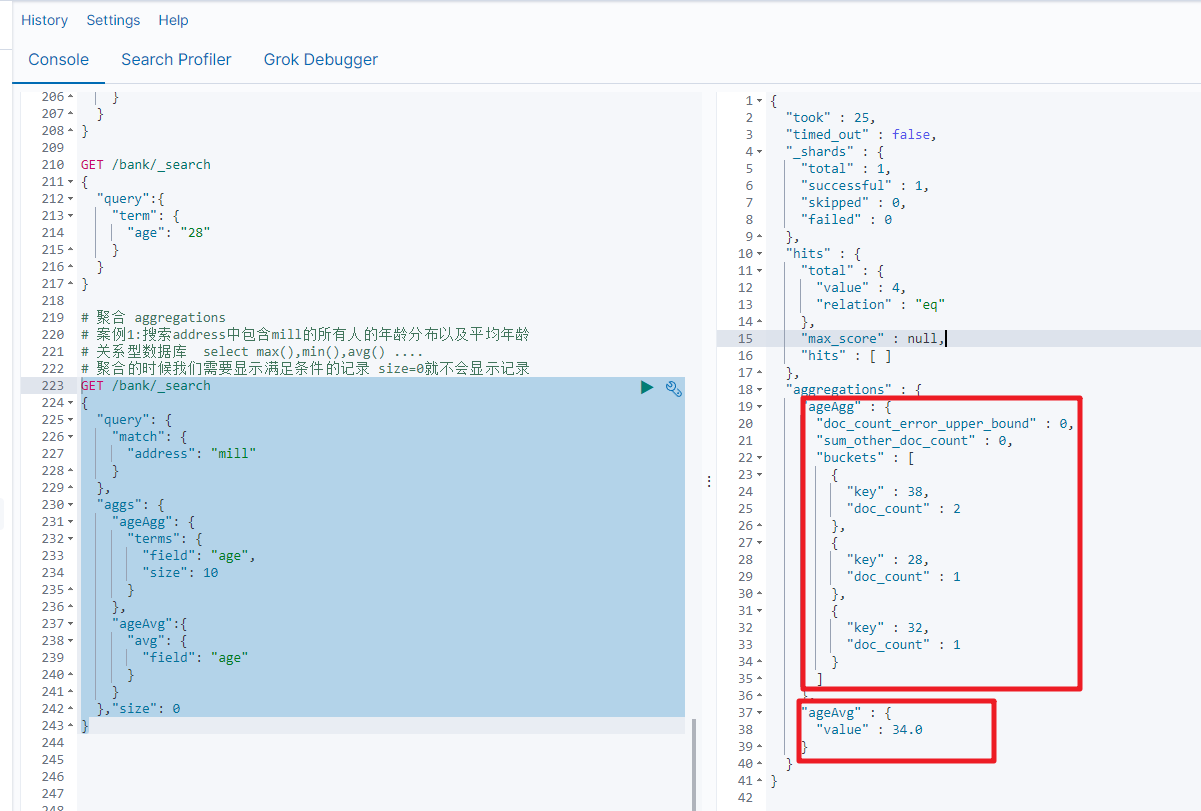
Task: Collapse ageAgg fold at response line 19
Action: (x=760, y=407)
